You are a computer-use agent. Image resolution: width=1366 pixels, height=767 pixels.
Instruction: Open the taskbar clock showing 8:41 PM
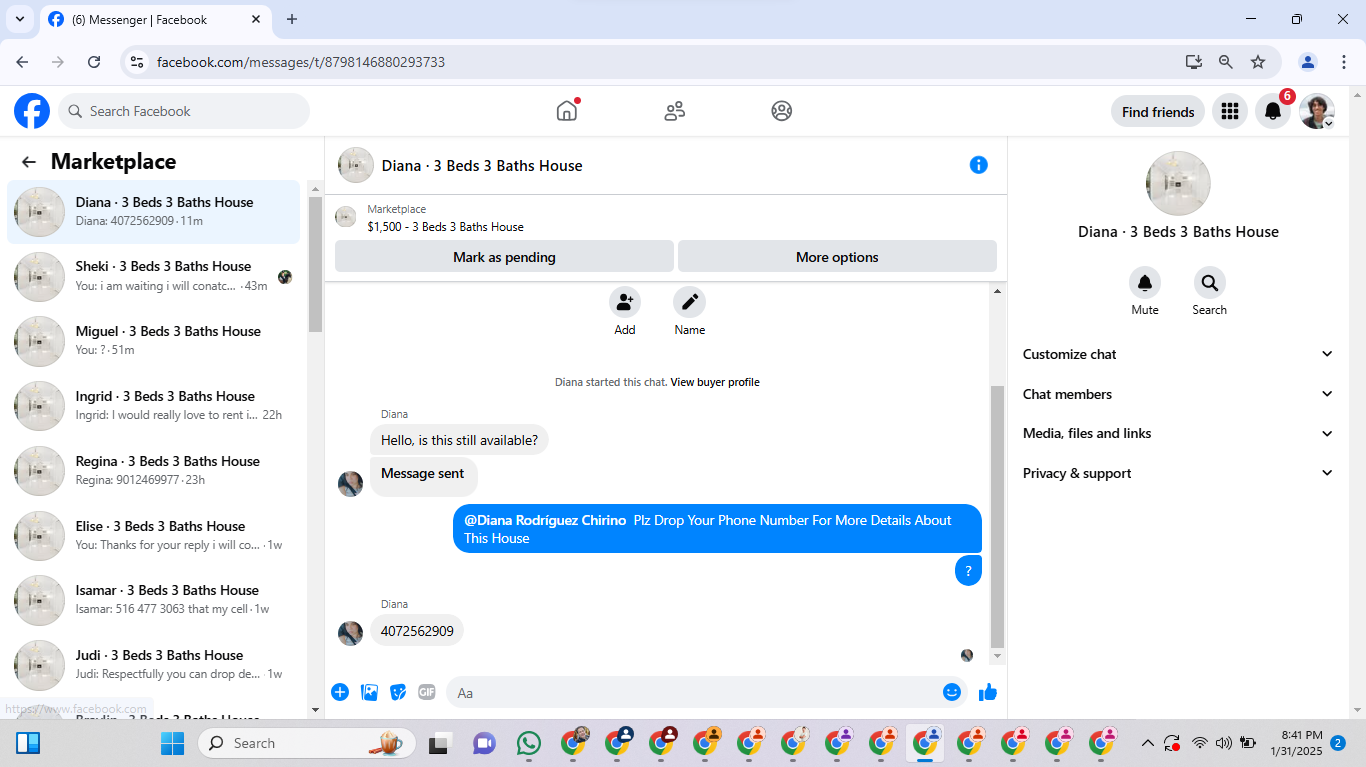[x=1296, y=743]
